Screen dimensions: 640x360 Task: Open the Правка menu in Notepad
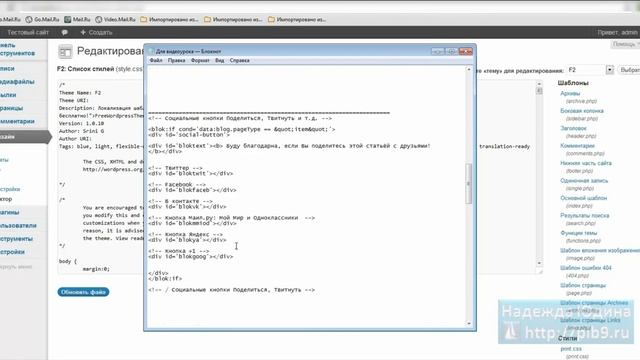[x=176, y=60]
